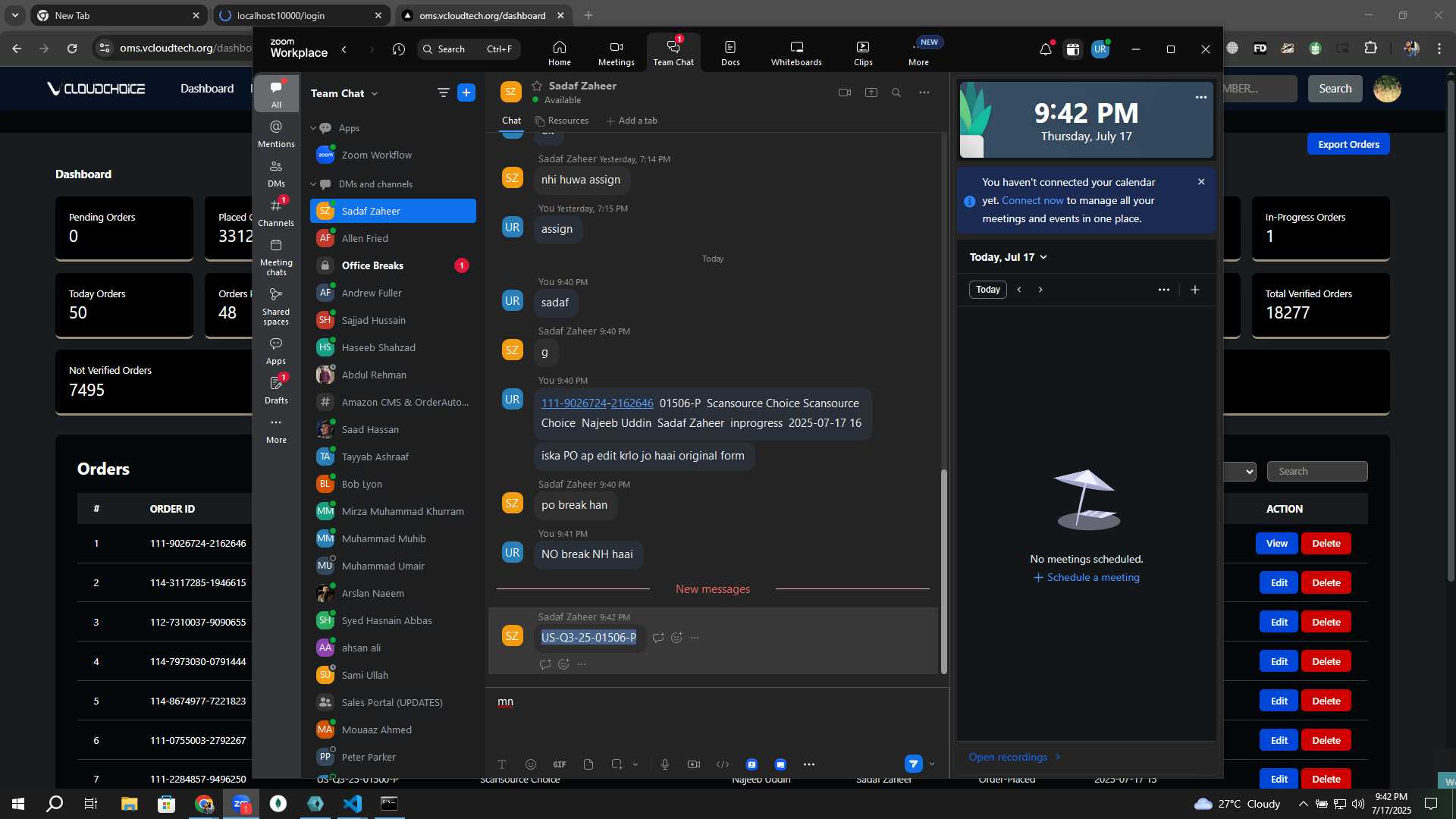
Task: Open Zoom history clock icon
Action: 399,49
